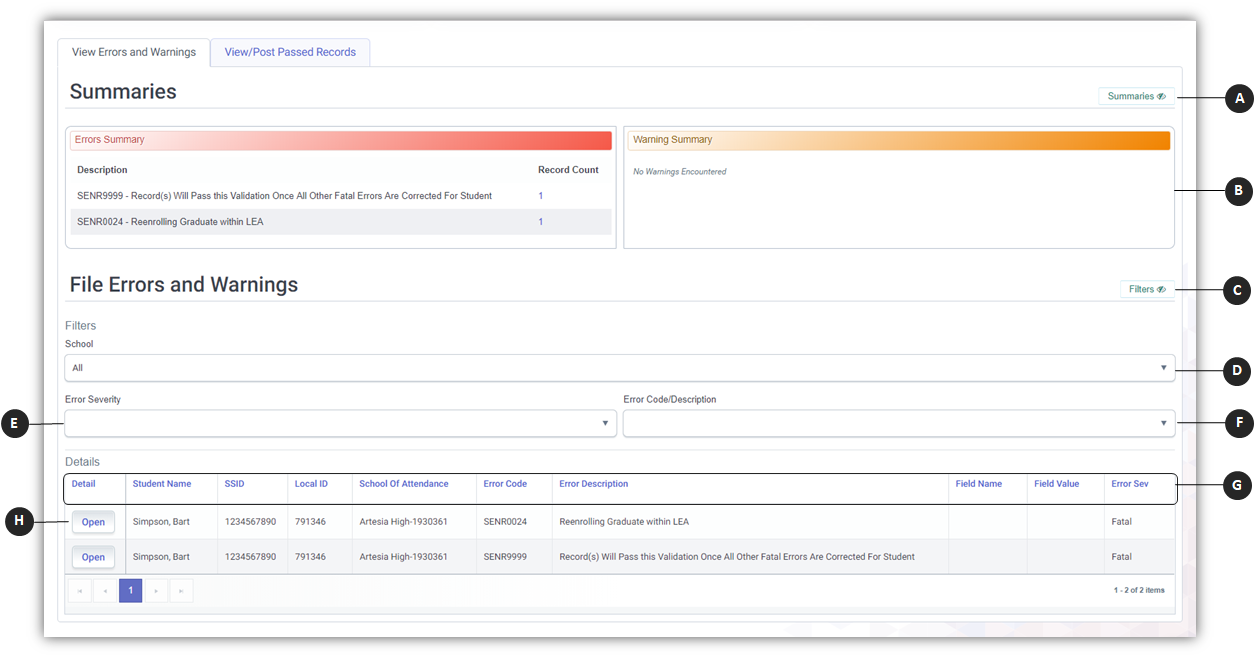The width and height of the screenshot is (1254, 657).
Task: Switch to View/Post Passed Records tab
Action: [x=290, y=52]
